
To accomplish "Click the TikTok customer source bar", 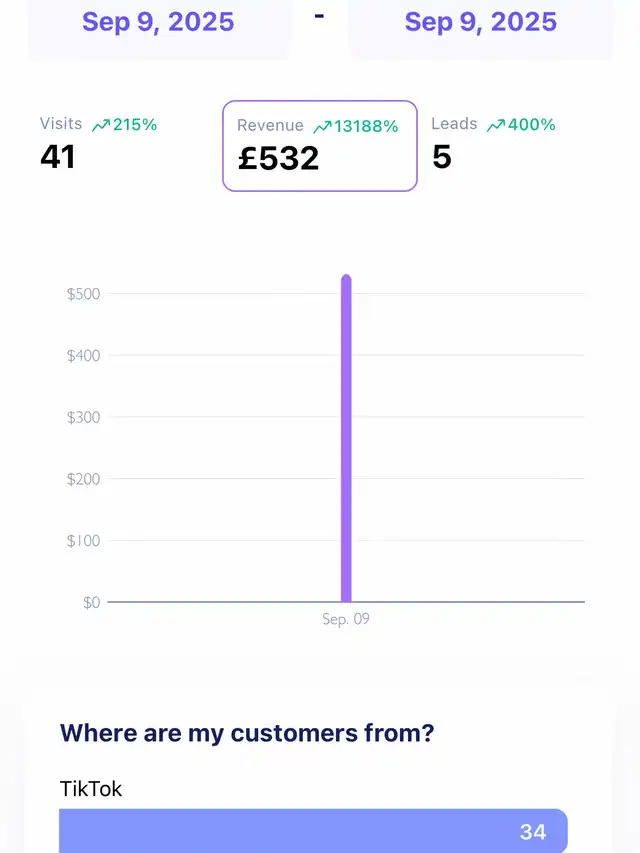I will point(313,831).
